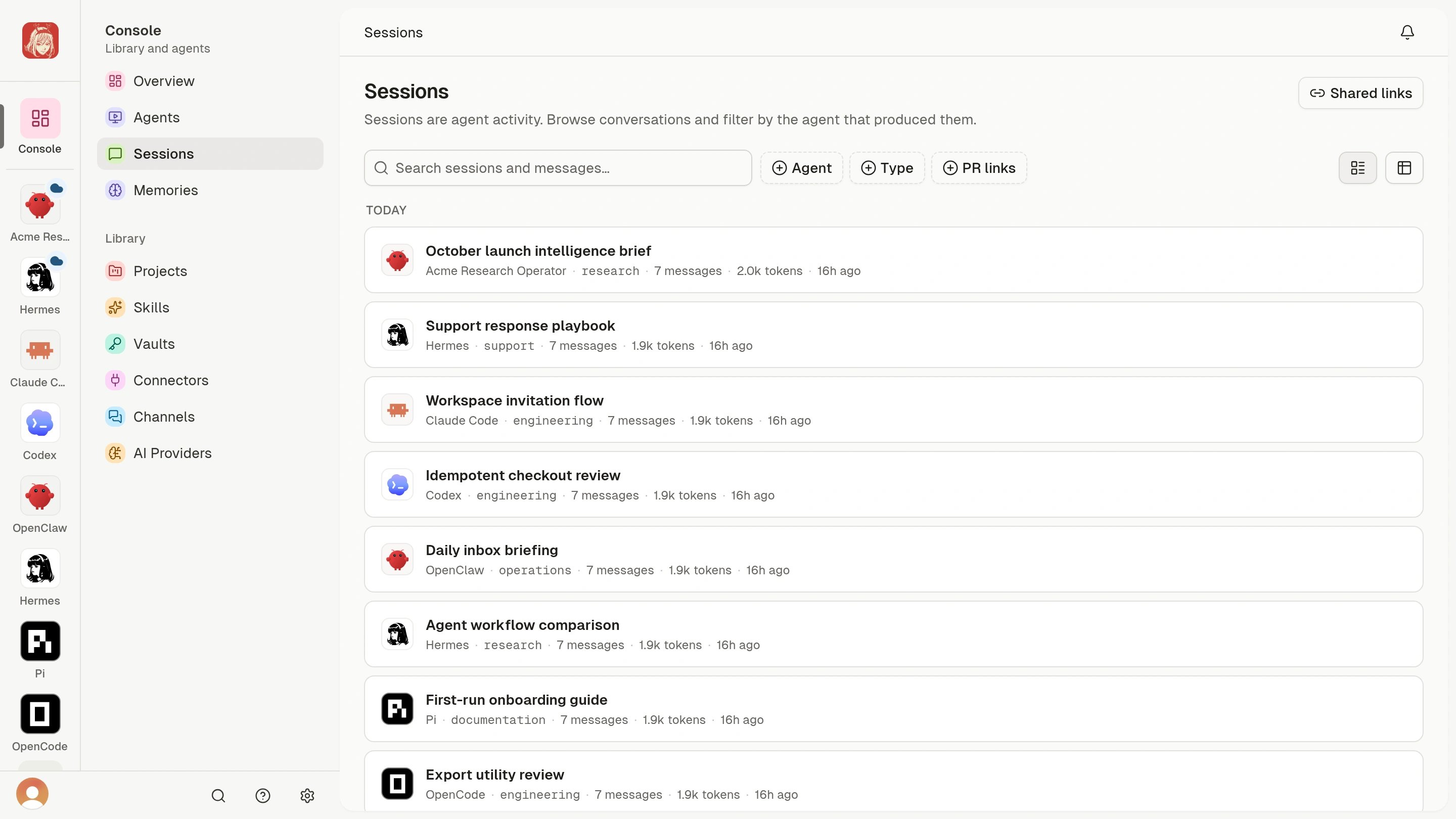Viewport: 1456px width, 819px height.
Task: Click the Shared links button
Action: (x=1360, y=93)
